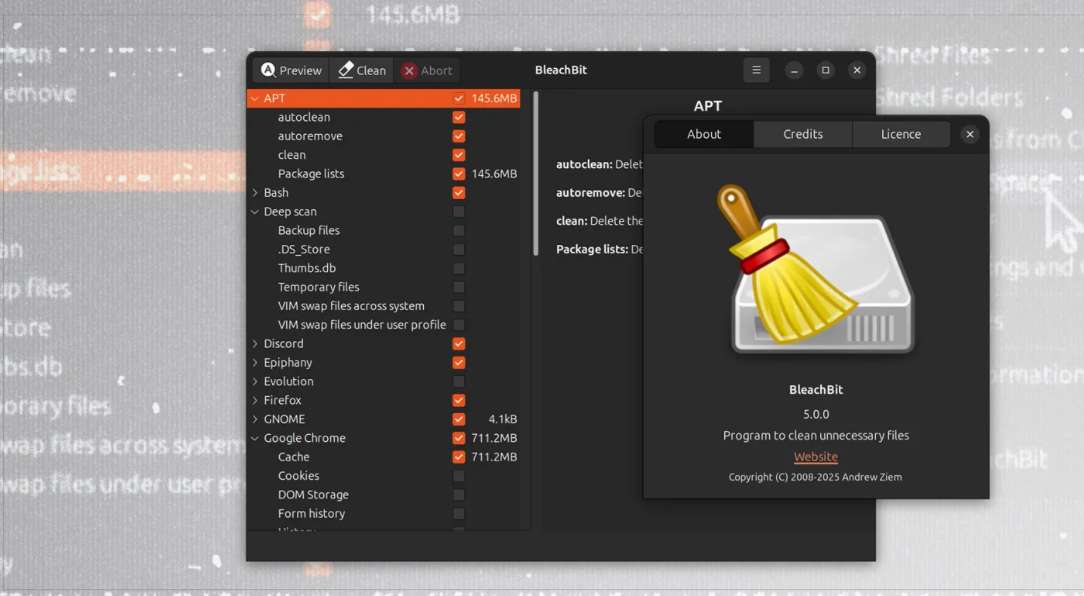
Task: Click the 'Program to clean unnecessary files' text
Action: pyautogui.click(x=816, y=436)
